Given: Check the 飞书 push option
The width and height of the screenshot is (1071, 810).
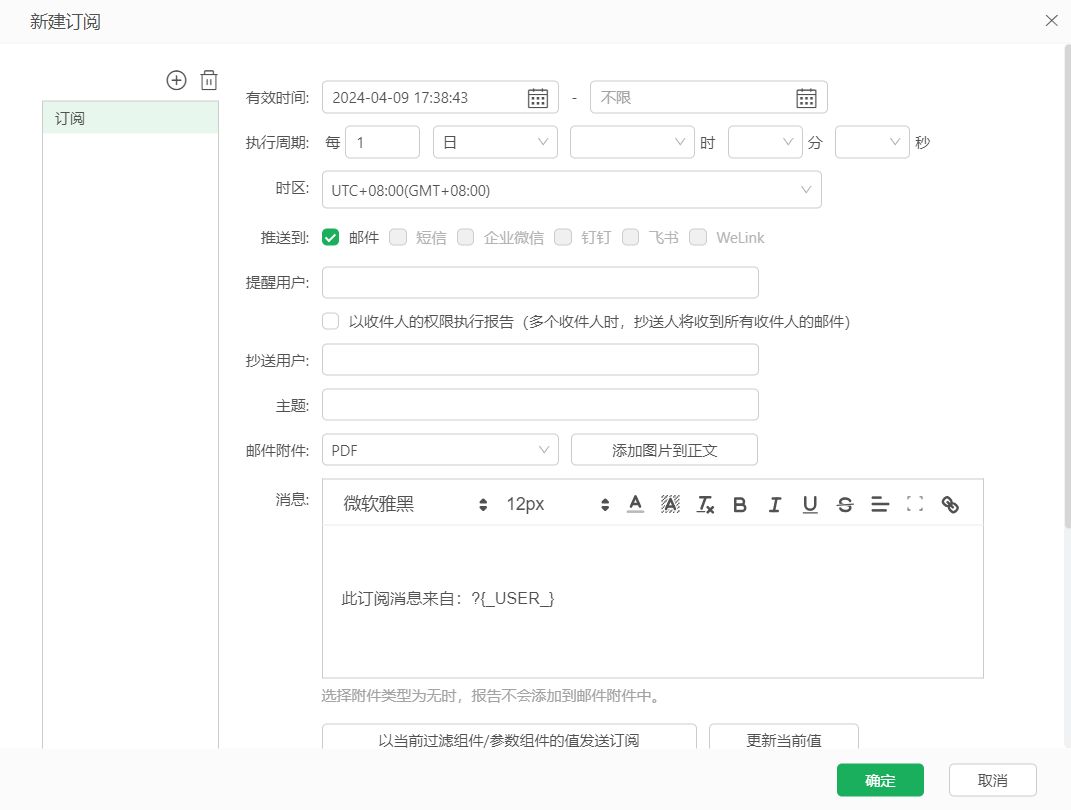Looking at the screenshot, I should point(630,237).
